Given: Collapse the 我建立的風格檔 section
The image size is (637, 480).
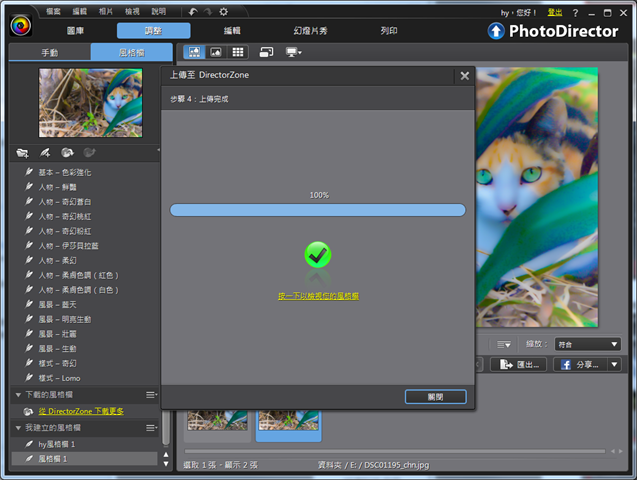Looking at the screenshot, I should (x=18, y=428).
